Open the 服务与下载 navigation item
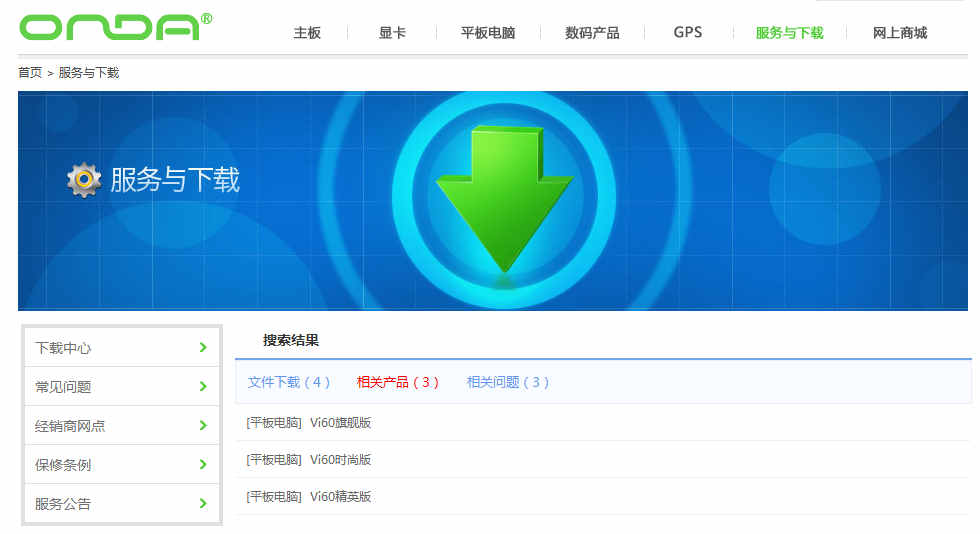The width and height of the screenshot is (980, 534). pos(789,33)
